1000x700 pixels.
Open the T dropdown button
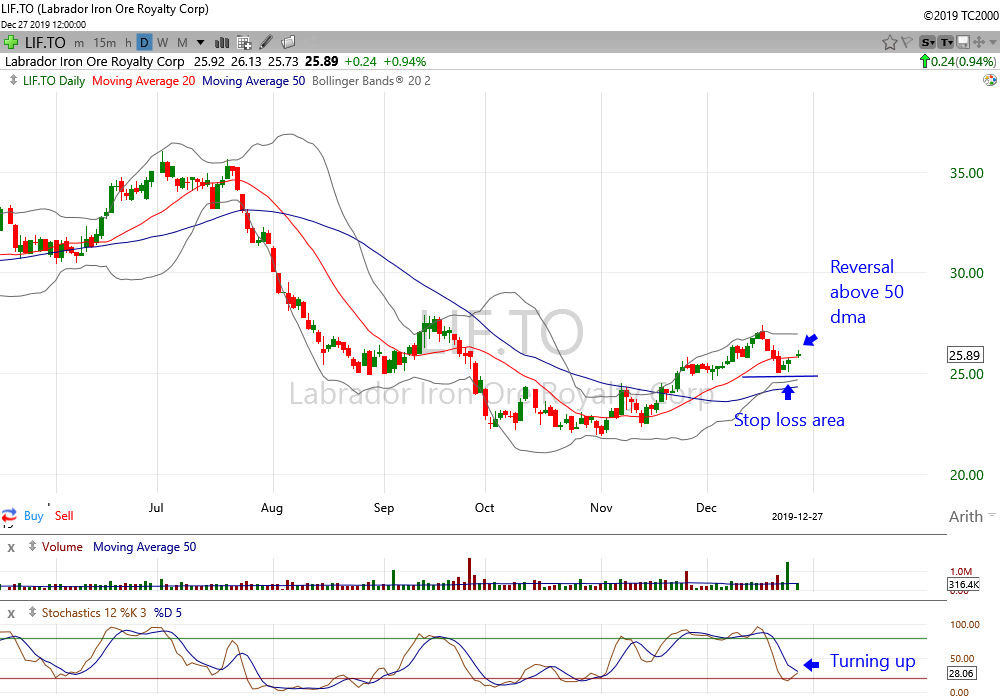click(946, 43)
